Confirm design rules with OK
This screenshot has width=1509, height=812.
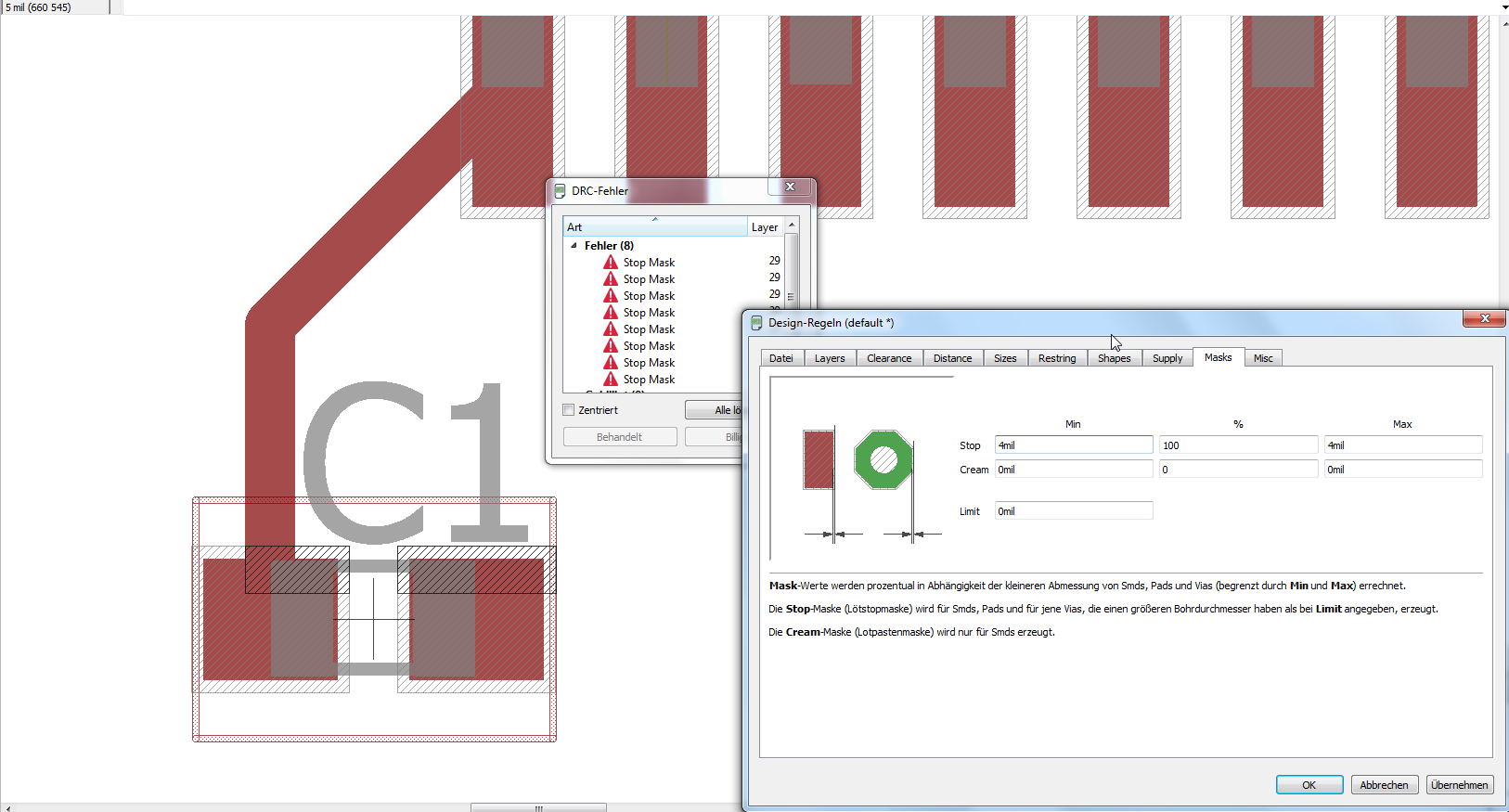tap(1309, 785)
